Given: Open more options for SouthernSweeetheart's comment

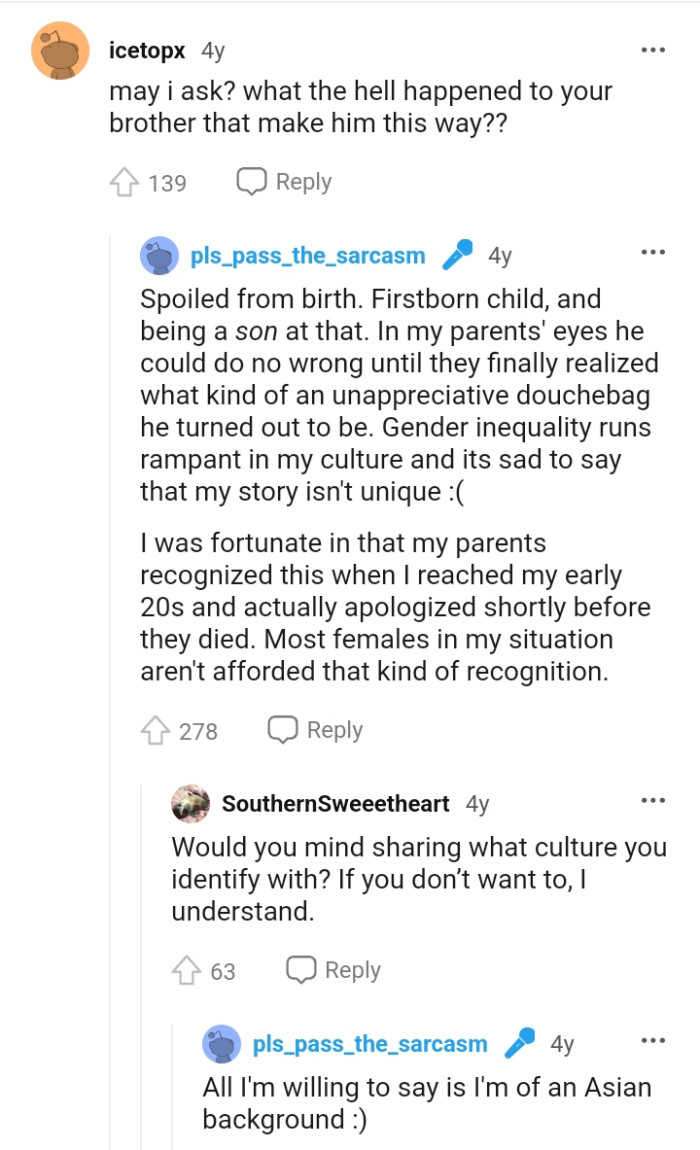Looking at the screenshot, I should click(x=653, y=801).
